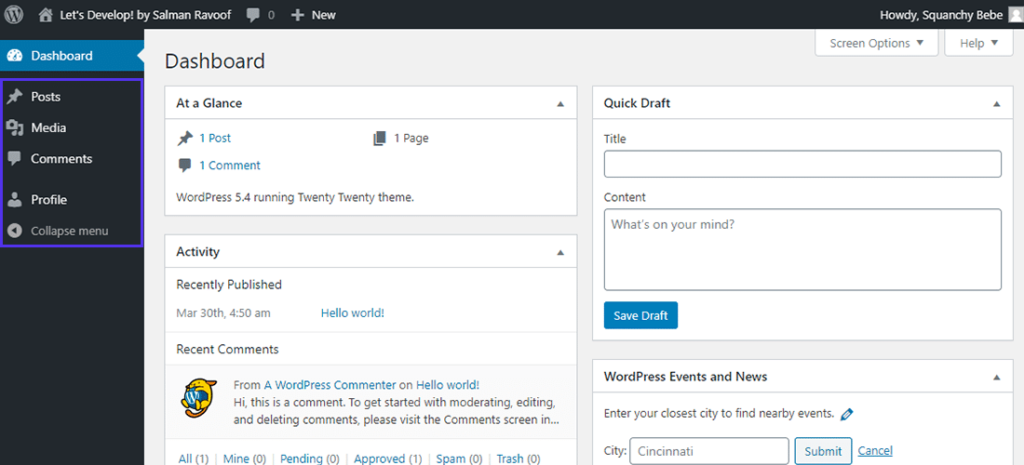Open the Hello world! post link
The height and width of the screenshot is (465, 1024).
352,313
